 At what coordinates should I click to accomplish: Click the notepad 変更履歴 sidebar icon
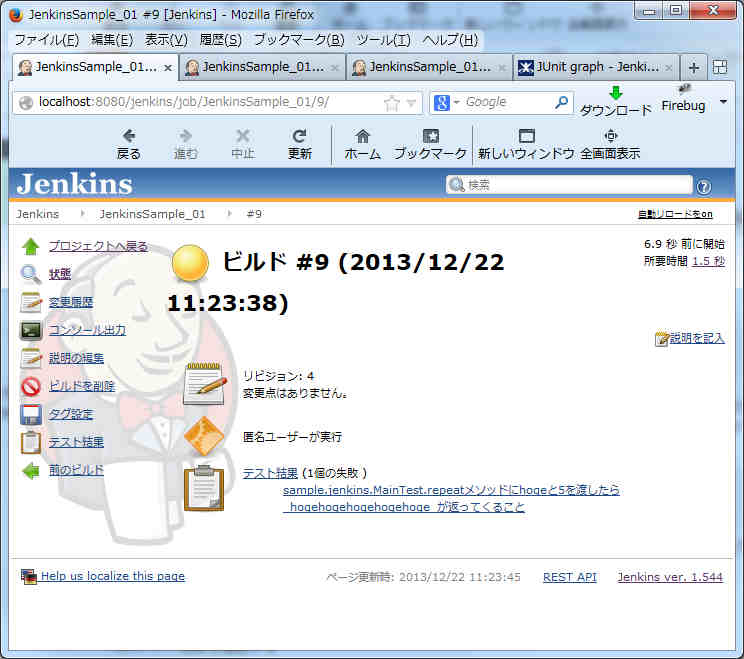click(x=31, y=302)
